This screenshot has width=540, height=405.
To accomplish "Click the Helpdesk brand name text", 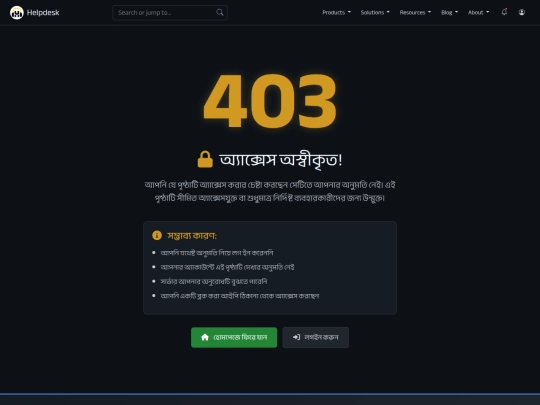I will pos(43,13).
